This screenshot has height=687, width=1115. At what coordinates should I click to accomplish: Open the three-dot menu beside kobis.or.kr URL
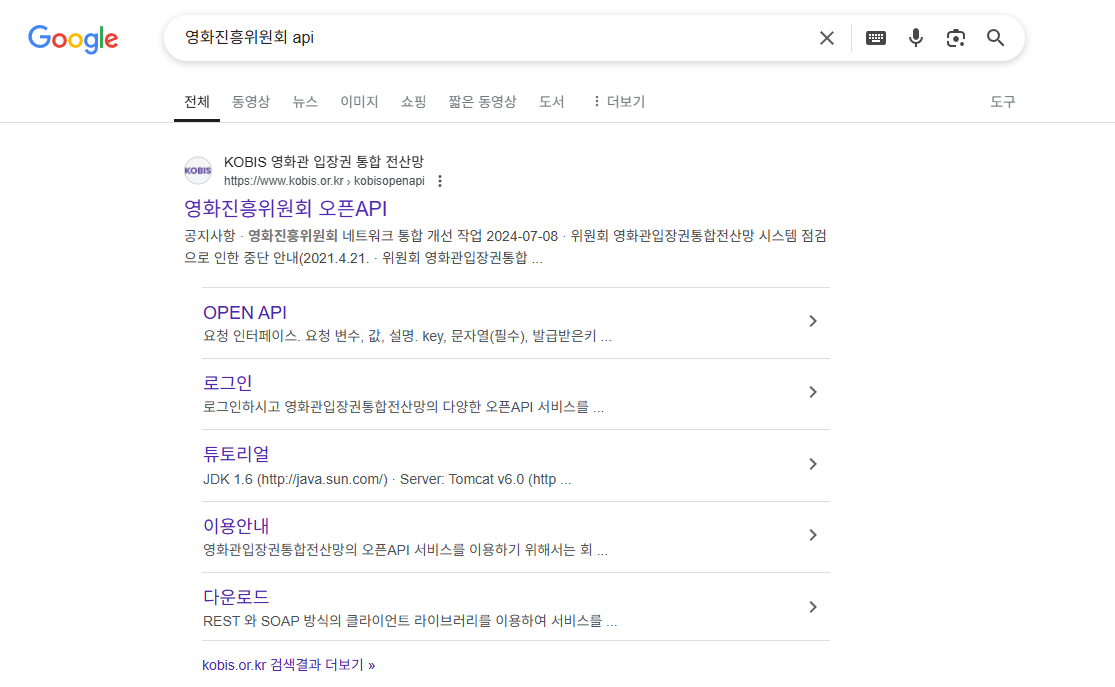(440, 181)
